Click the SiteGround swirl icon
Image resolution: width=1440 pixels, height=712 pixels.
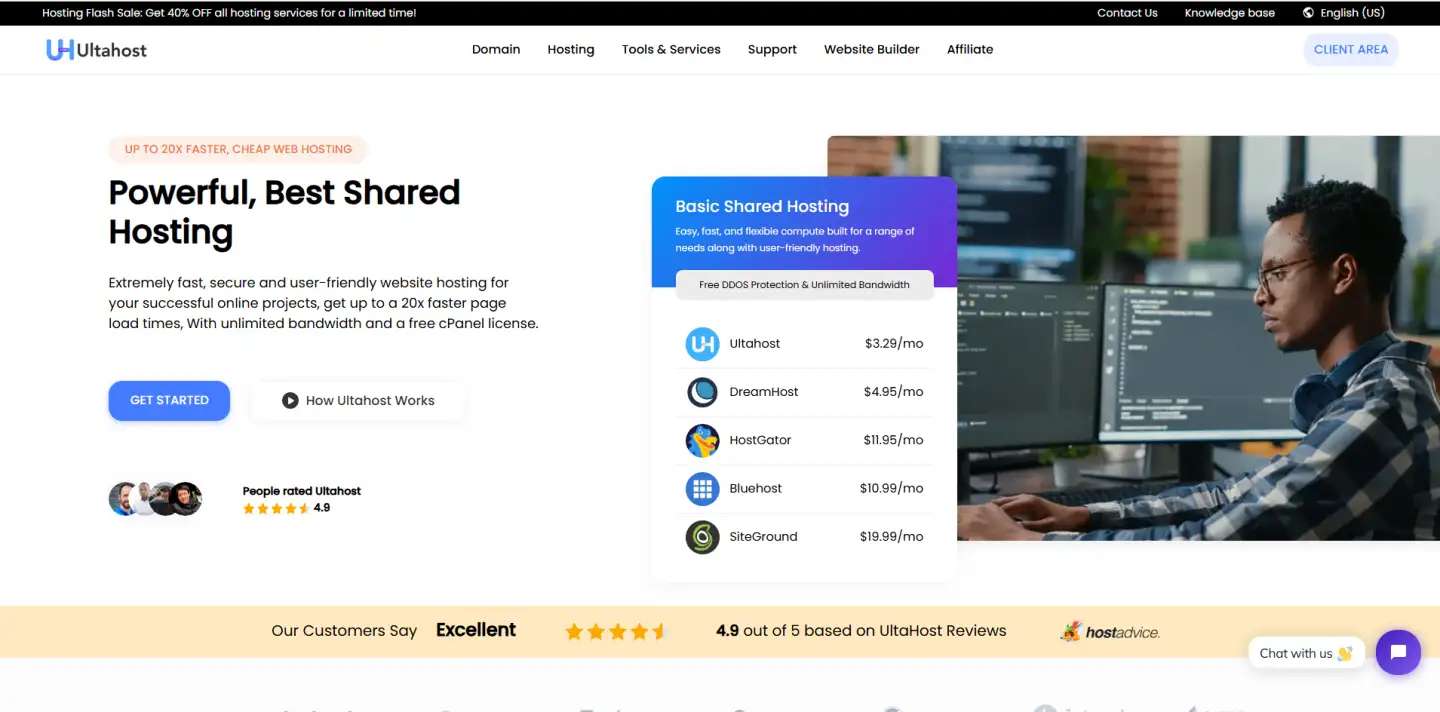702,537
